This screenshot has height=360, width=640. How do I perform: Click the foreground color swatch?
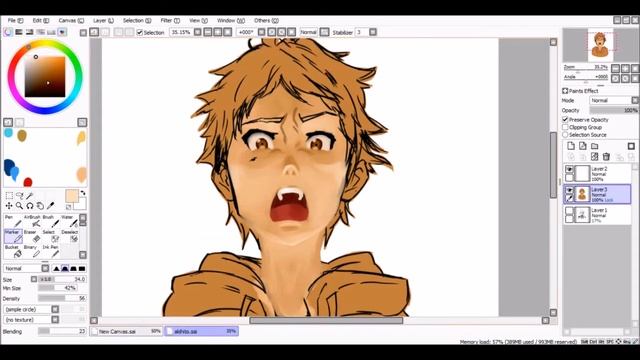click(x=71, y=196)
